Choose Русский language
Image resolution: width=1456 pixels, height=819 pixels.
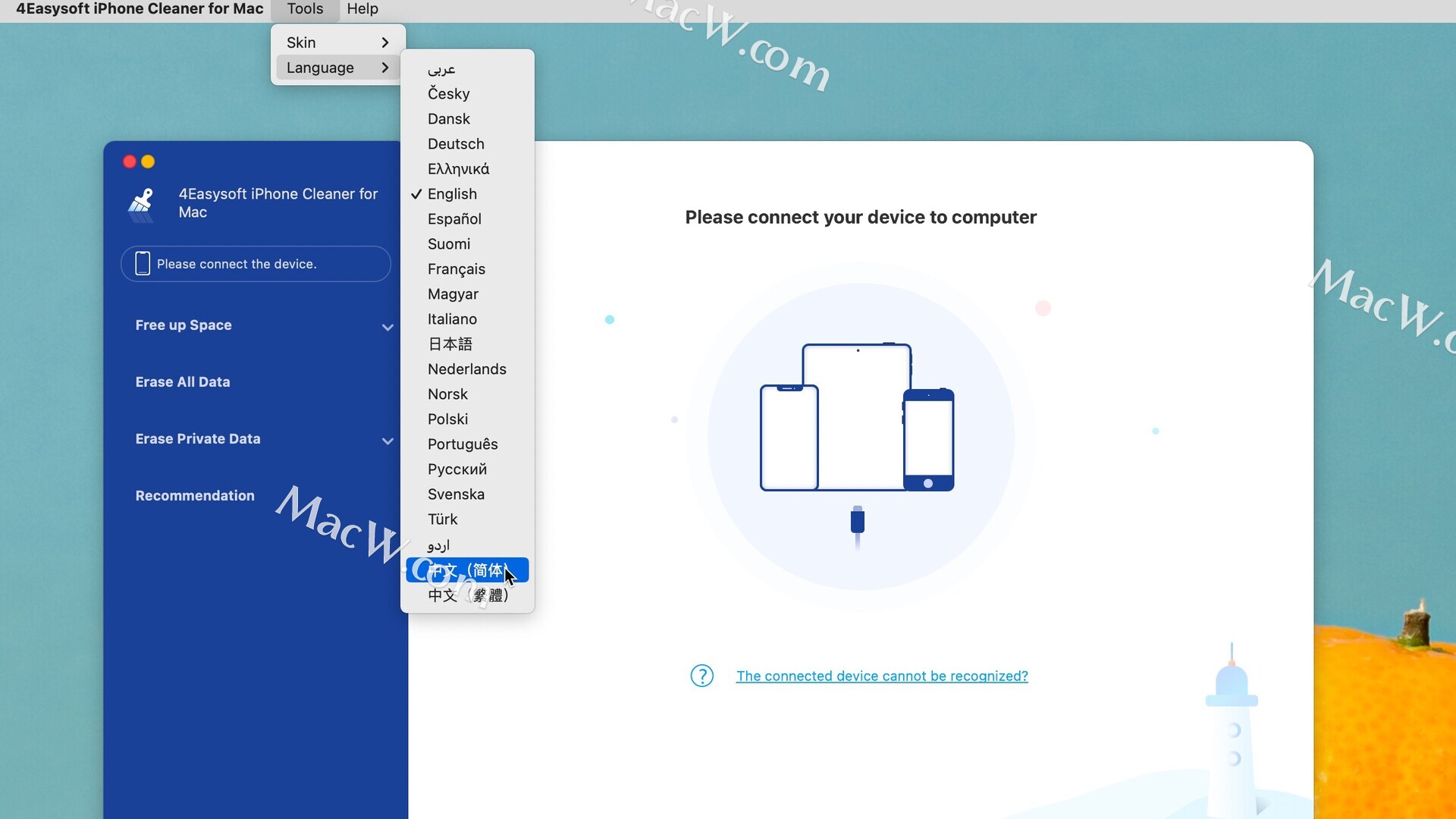467,469
